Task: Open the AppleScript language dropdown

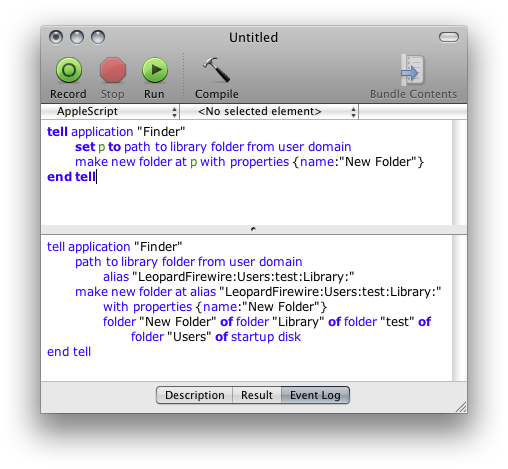Action: pos(110,111)
